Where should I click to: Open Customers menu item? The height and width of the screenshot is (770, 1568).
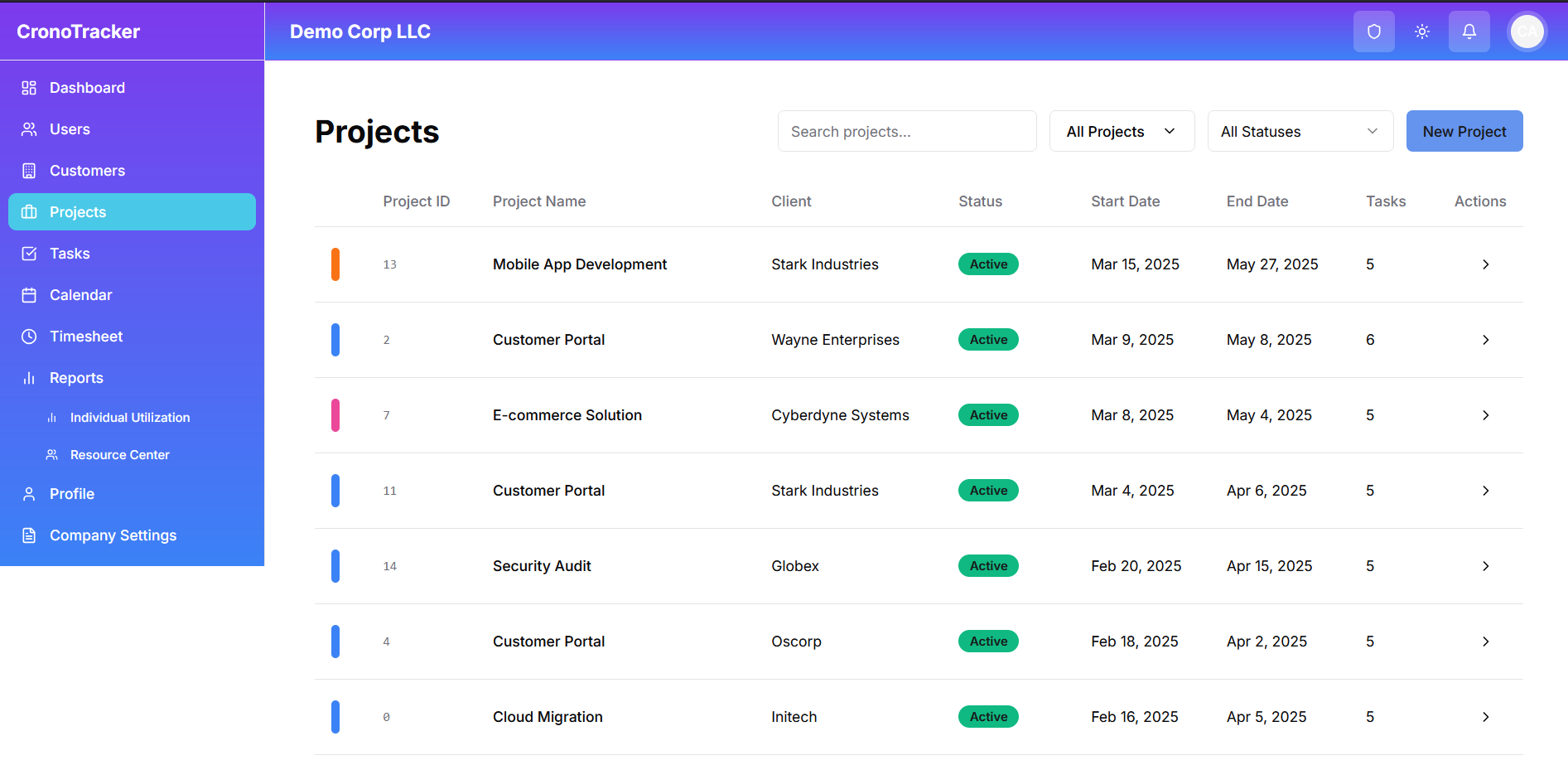point(132,171)
